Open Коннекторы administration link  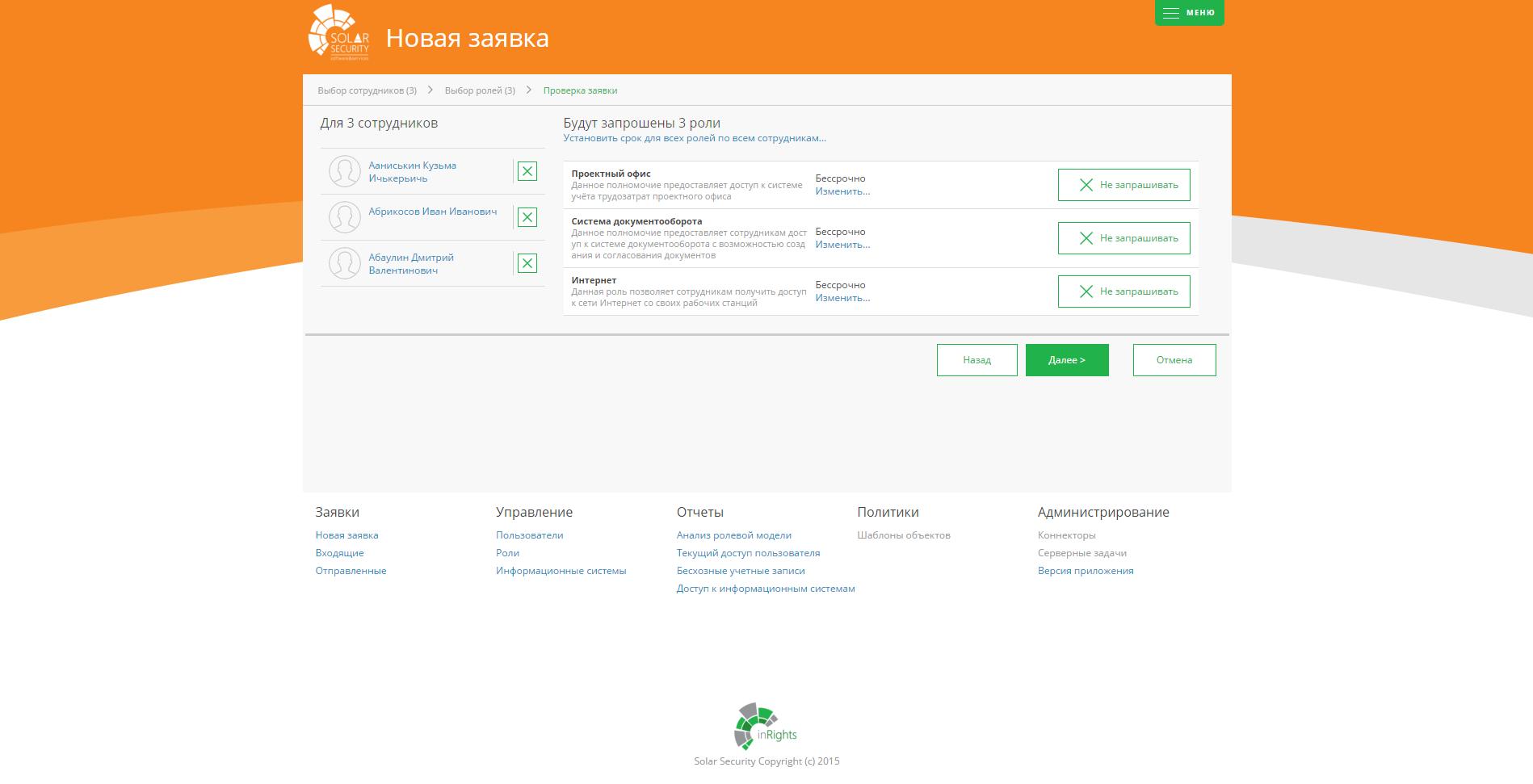point(1067,535)
